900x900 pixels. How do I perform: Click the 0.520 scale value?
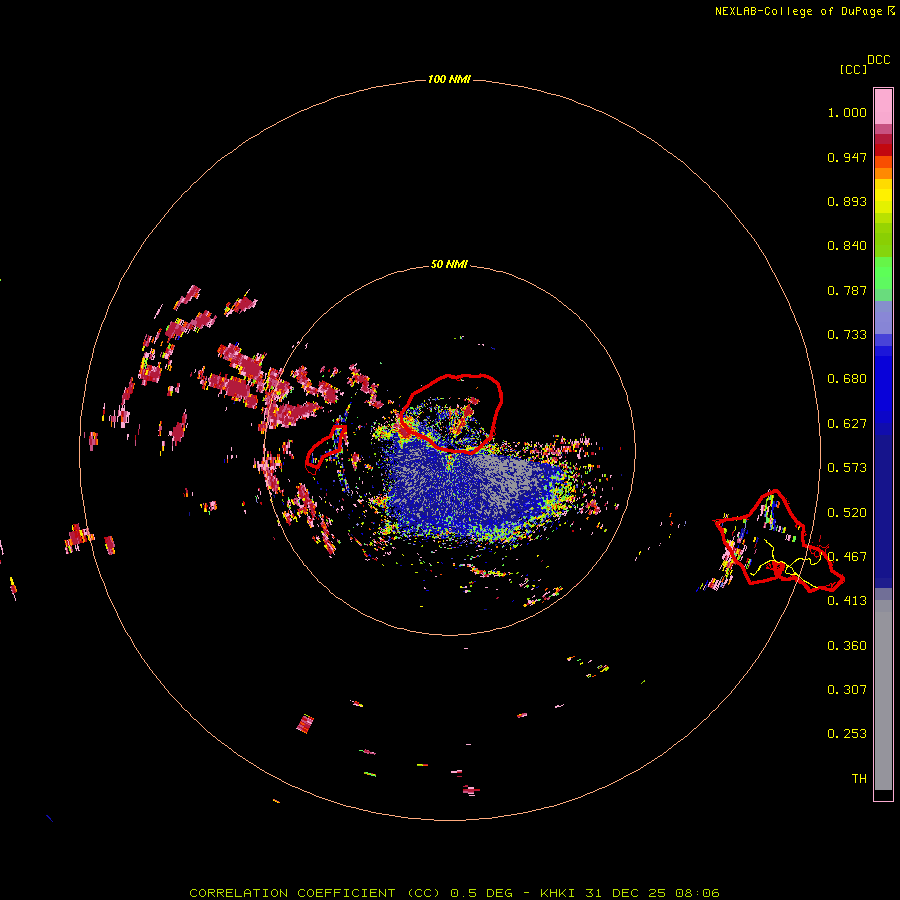(847, 513)
